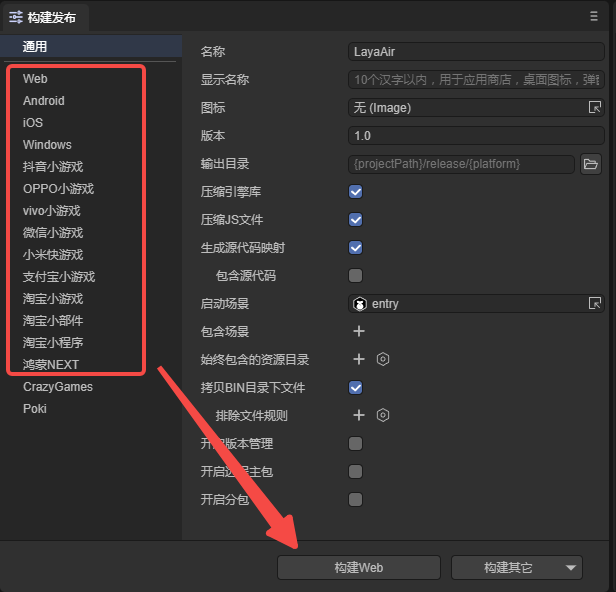Click the image picker icon in 图标 field

pyautogui.click(x=594, y=107)
